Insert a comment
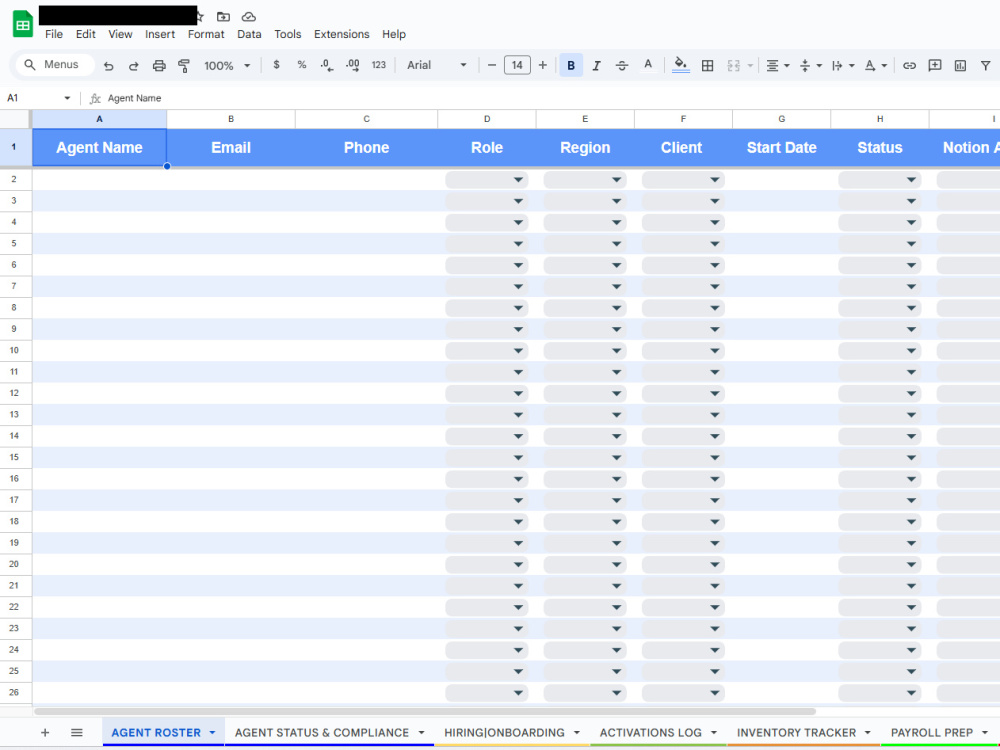 coord(935,65)
